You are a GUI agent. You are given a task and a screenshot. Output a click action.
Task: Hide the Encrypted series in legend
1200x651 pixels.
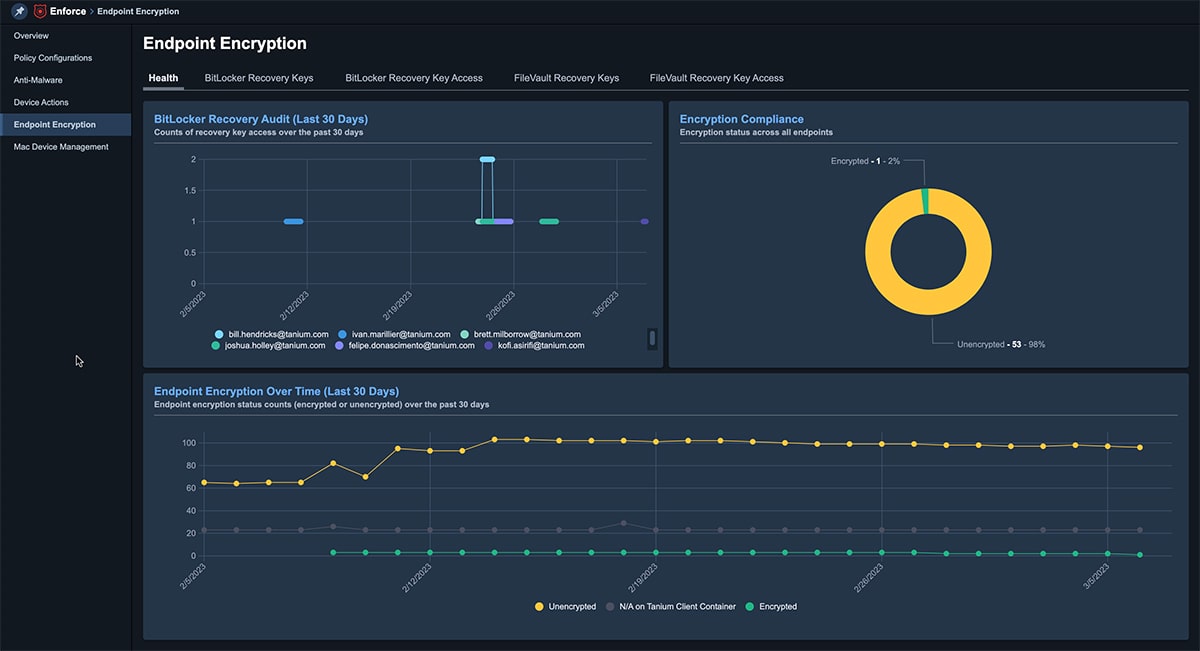(x=751, y=606)
